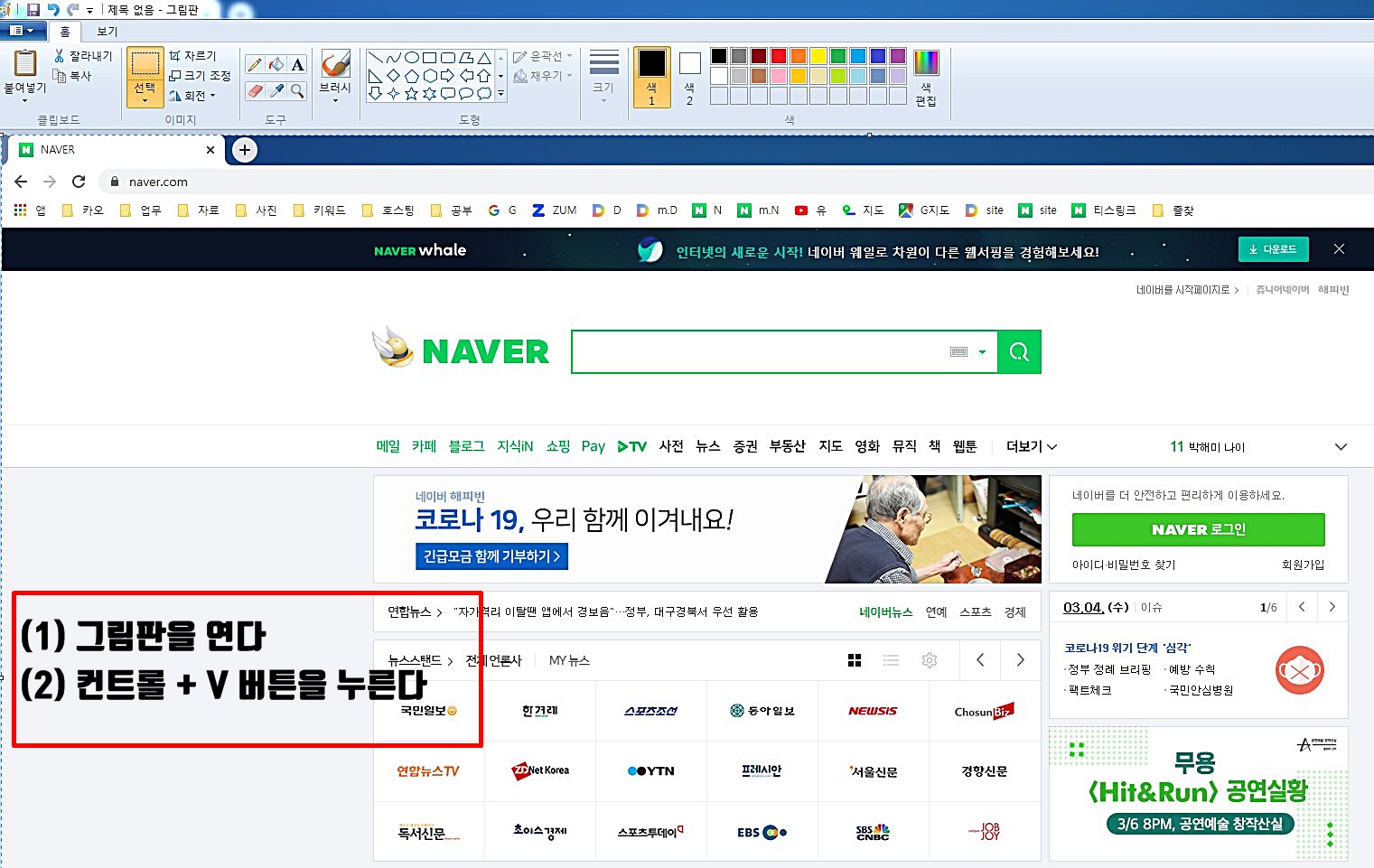Viewport: 1374px width, 868px height.
Task: Click the browser back arrow
Action: click(21, 182)
